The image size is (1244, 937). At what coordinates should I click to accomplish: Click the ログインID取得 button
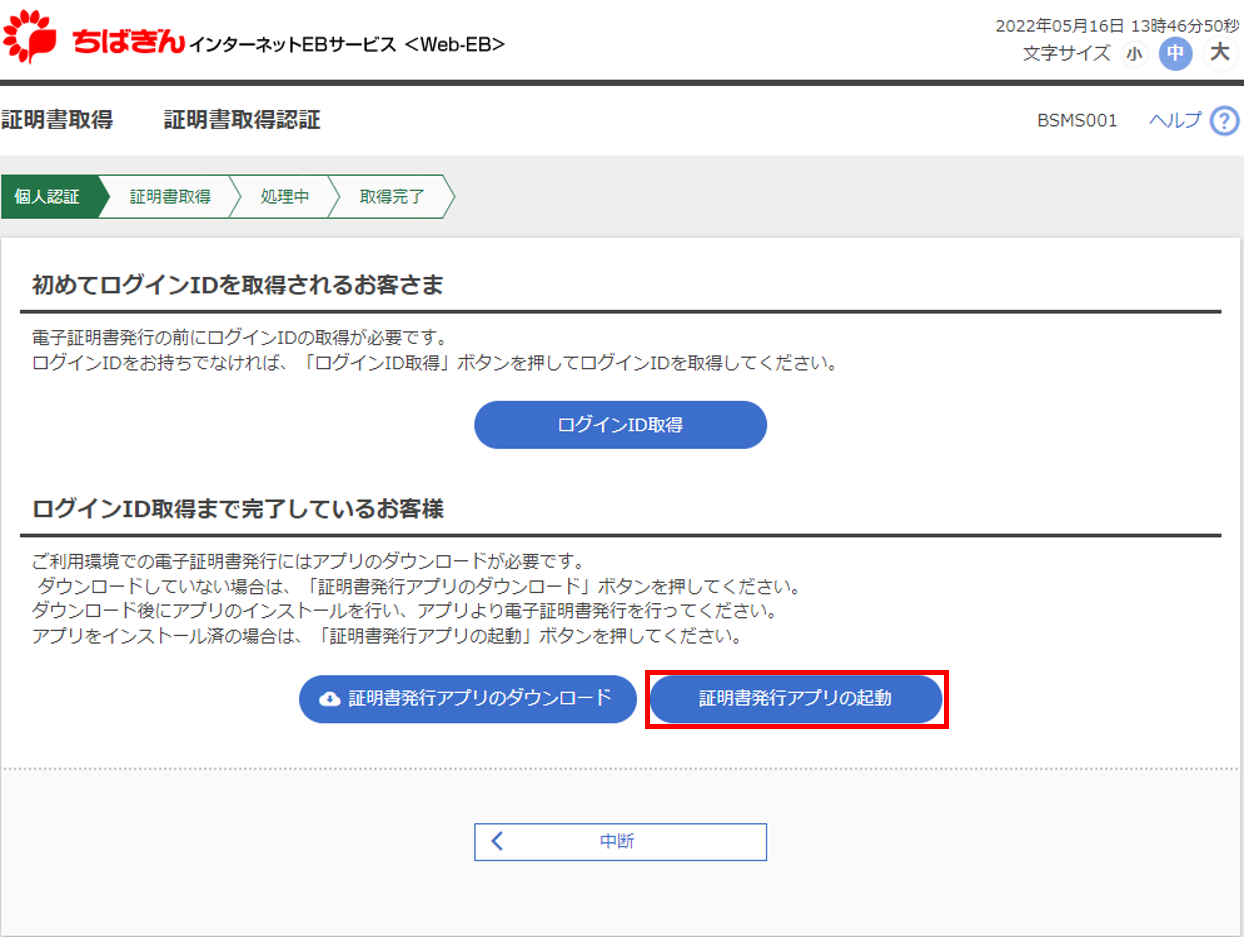[620, 425]
